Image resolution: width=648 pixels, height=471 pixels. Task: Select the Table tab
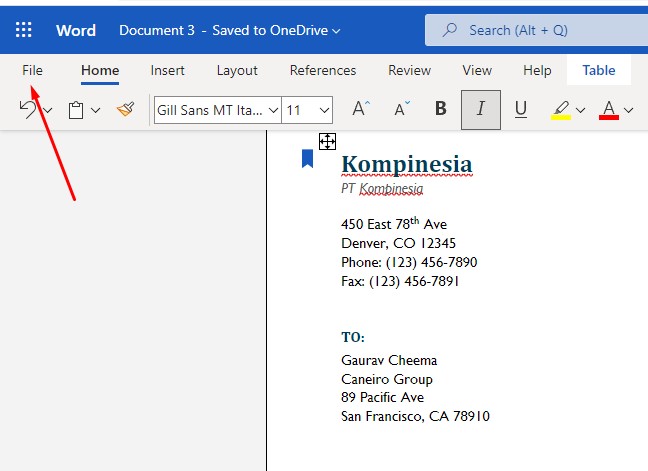pyautogui.click(x=599, y=70)
